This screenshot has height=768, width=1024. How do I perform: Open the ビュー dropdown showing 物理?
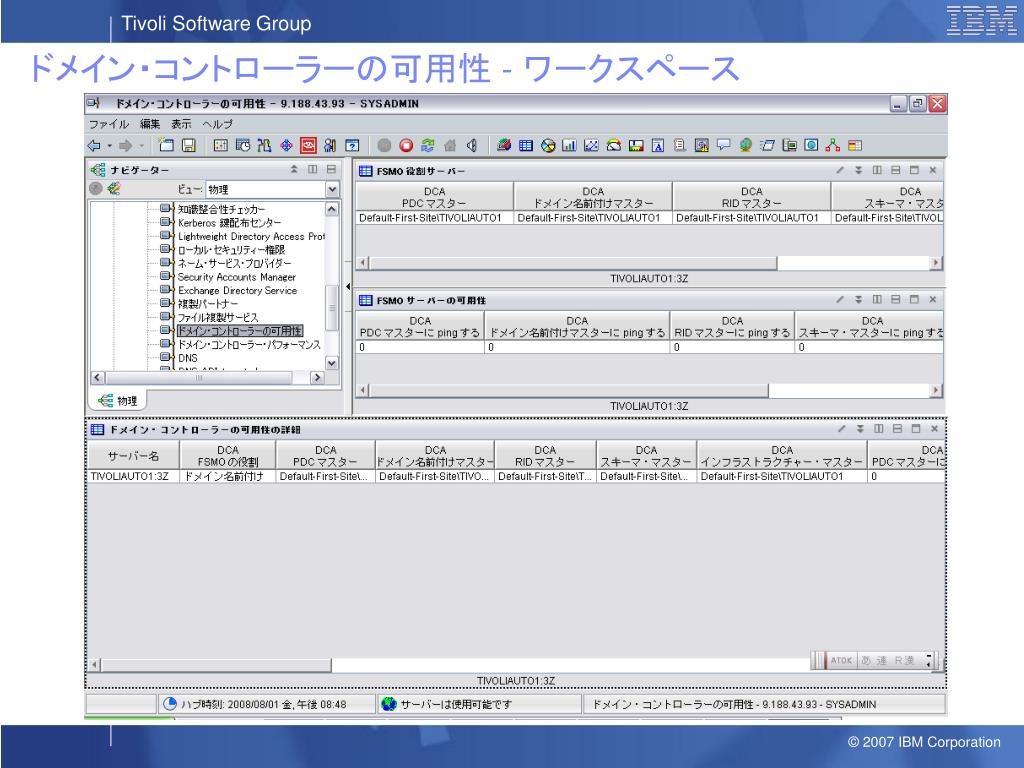tap(332, 189)
